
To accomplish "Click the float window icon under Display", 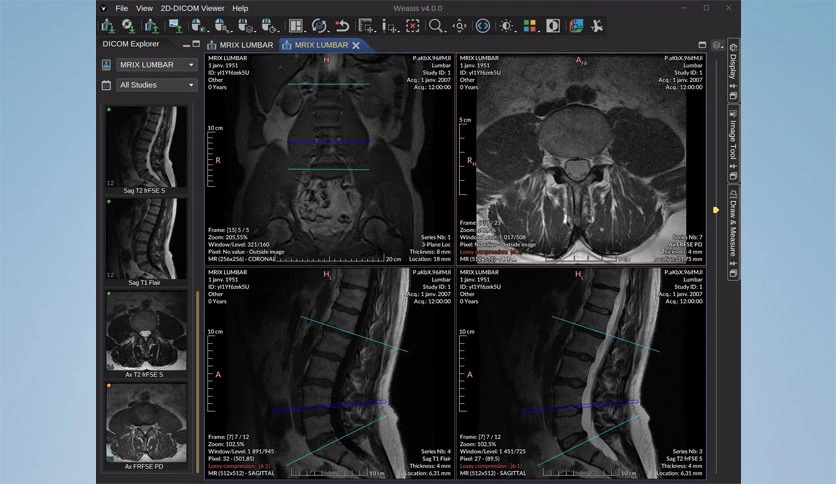I will [733, 96].
